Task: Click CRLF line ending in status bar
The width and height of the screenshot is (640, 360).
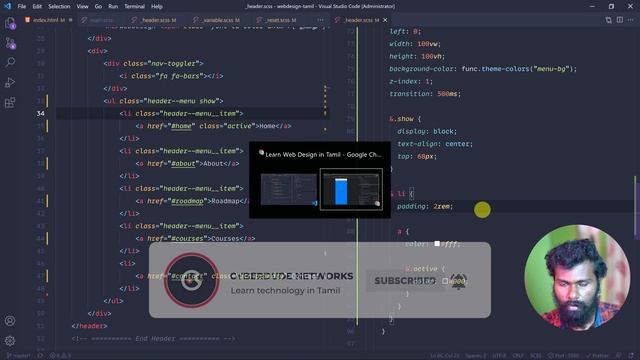Action: pyautogui.click(x=518, y=356)
